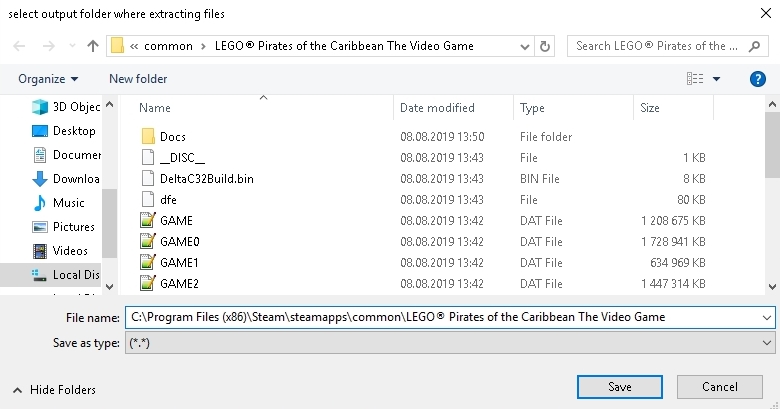The height and width of the screenshot is (409, 780).
Task: Click the Desktop icon in navigation pane
Action: 40,131
